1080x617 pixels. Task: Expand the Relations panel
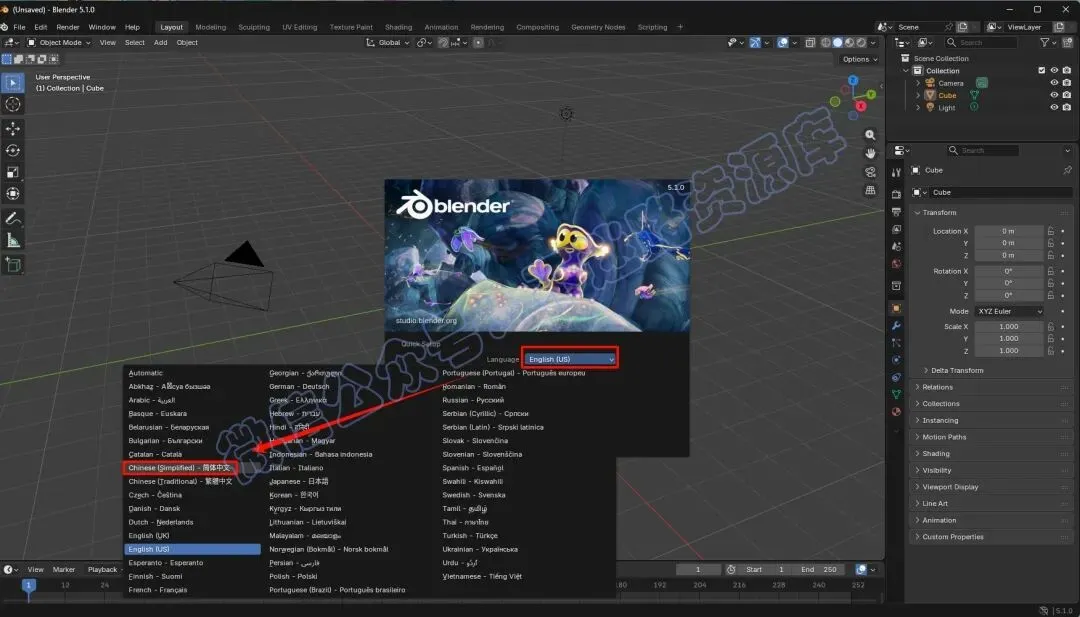(937, 387)
